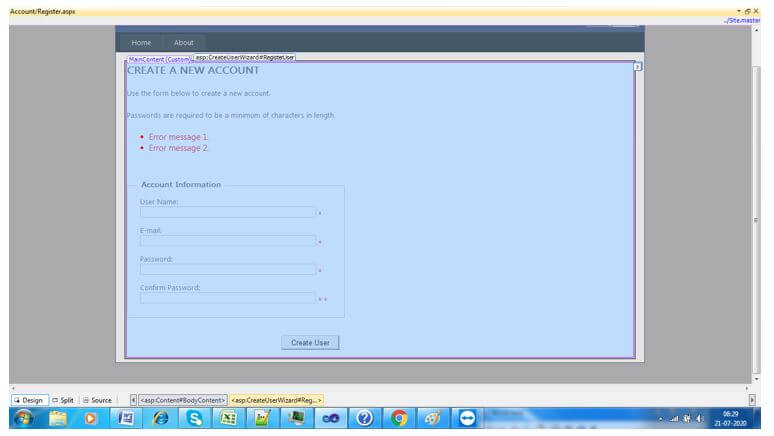Image resolution: width=774 pixels, height=436 pixels.
Task: Click the designer vertical scrollbar thumb
Action: point(756,220)
